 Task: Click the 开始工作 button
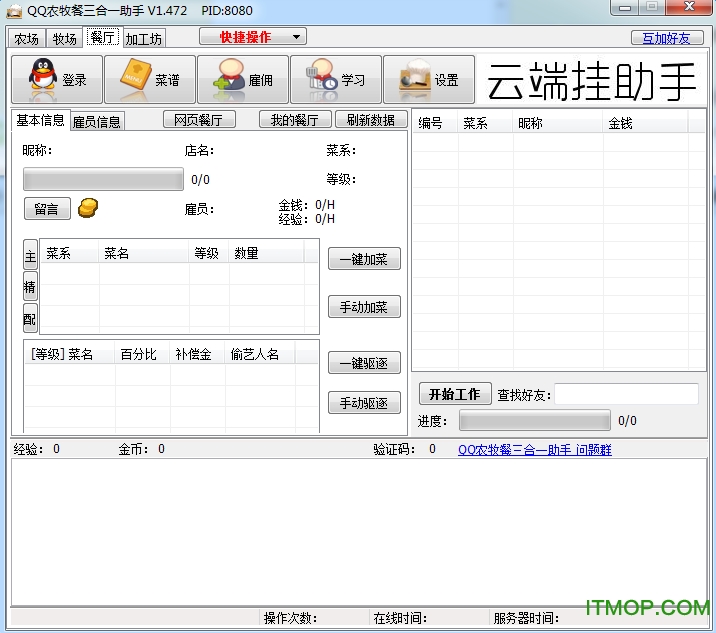click(455, 394)
